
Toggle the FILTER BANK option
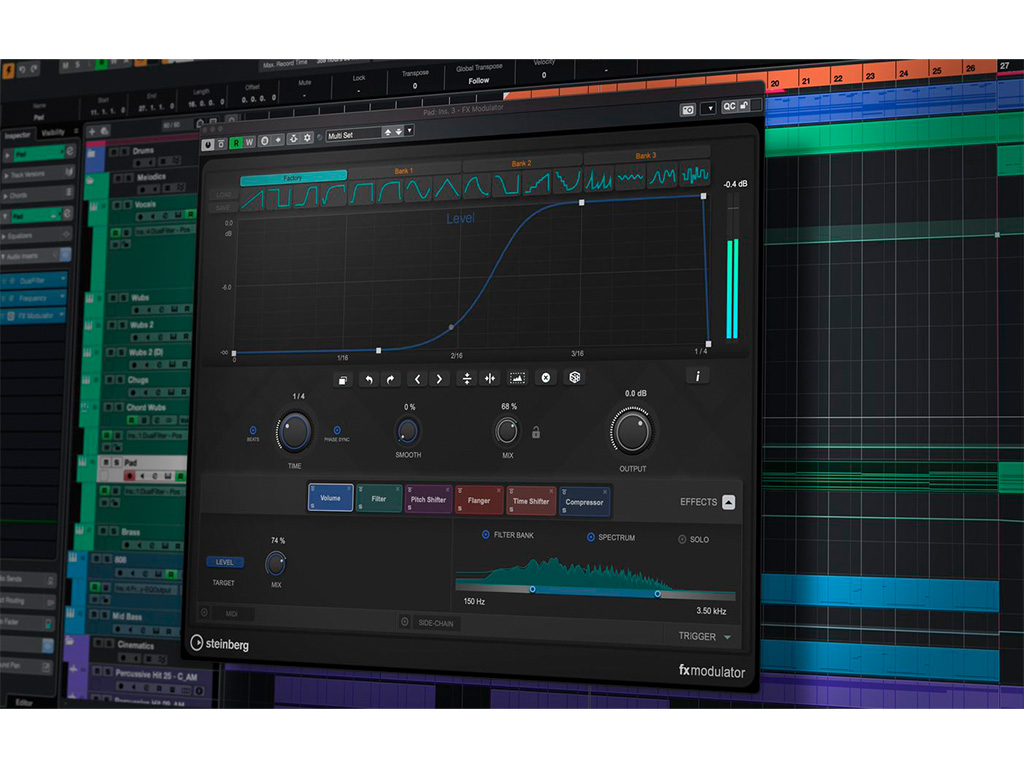(485, 535)
